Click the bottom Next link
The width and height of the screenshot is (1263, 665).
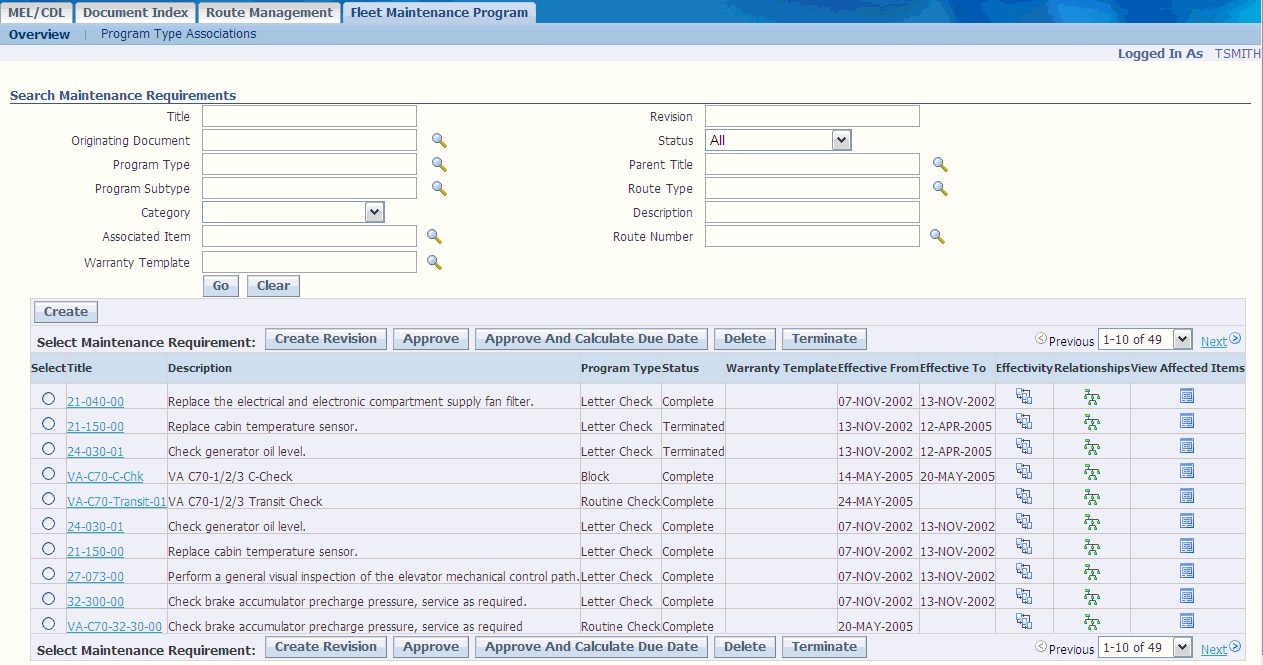tap(1213, 649)
